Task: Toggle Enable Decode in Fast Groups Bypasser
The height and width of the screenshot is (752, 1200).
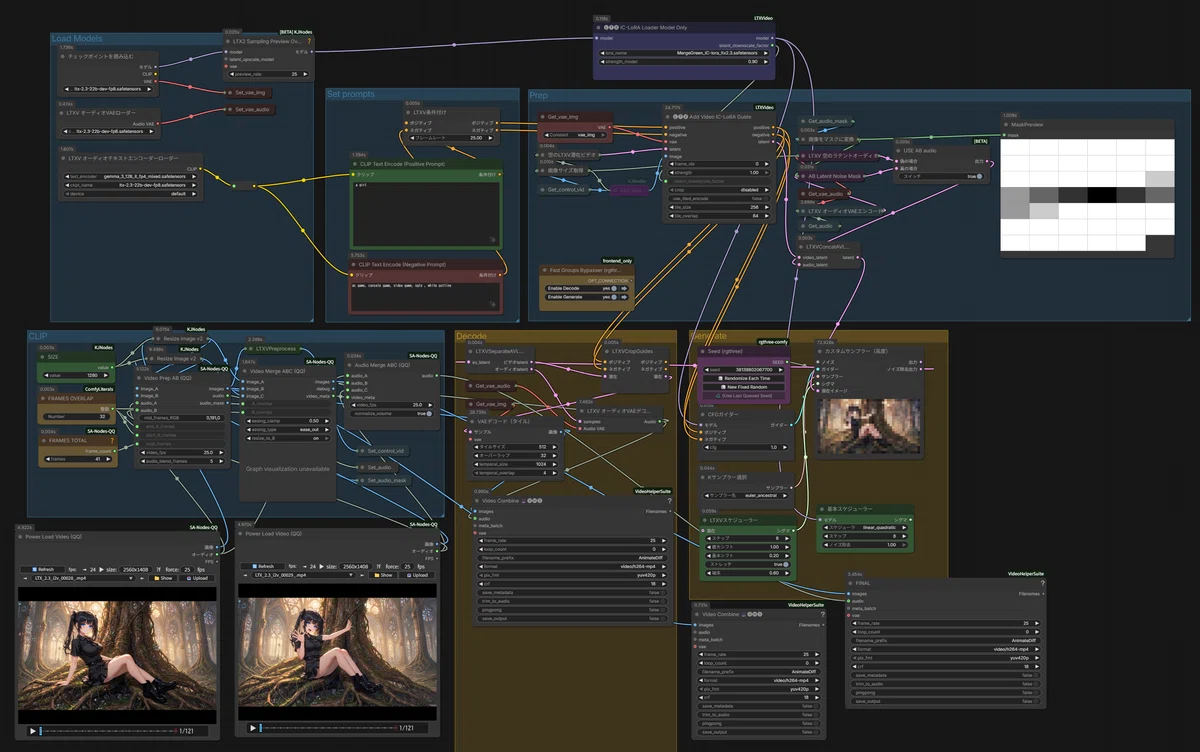Action: tap(588, 288)
